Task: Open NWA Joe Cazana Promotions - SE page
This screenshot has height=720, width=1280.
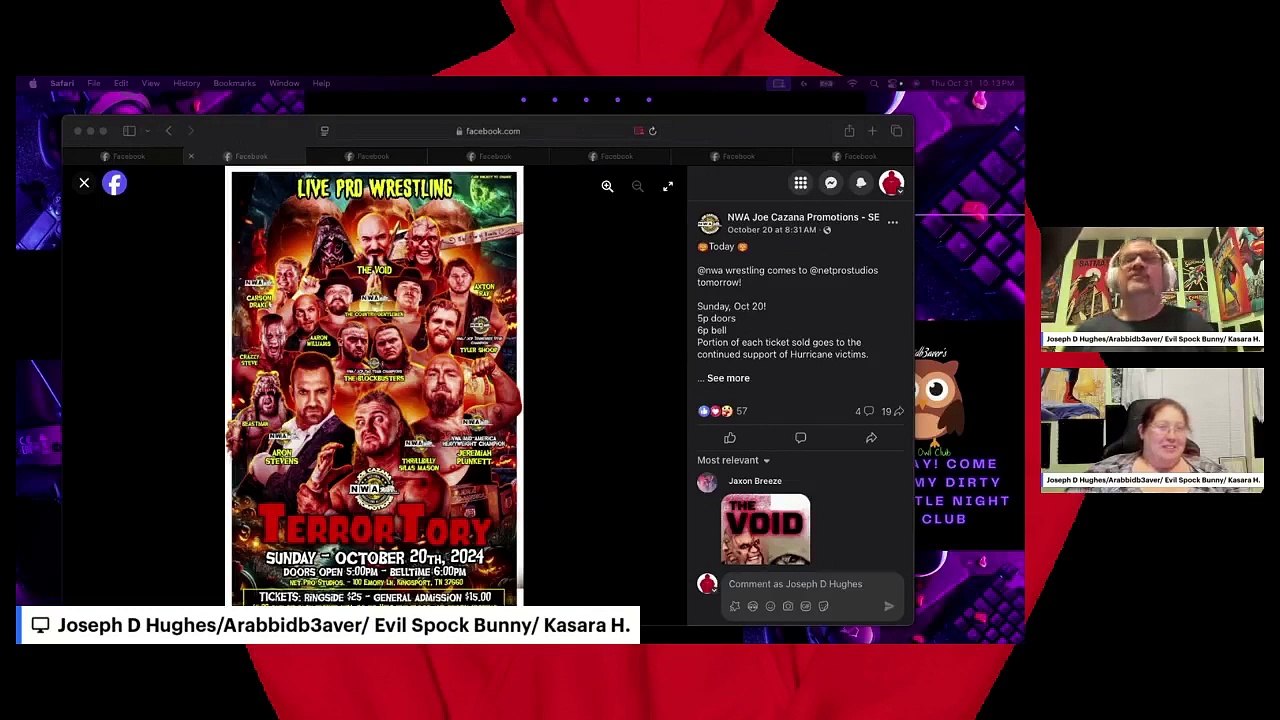Action: 803,217
